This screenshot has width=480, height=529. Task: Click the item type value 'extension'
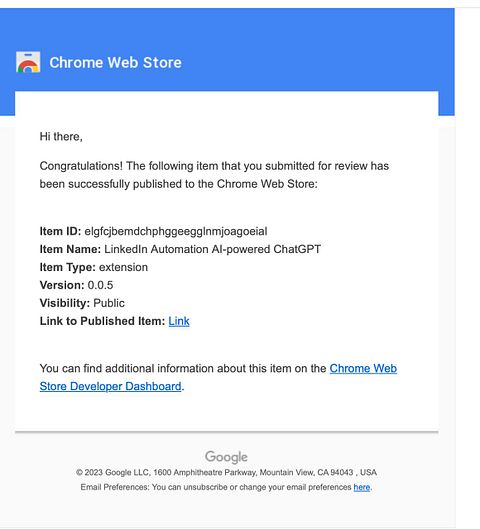coord(123,267)
